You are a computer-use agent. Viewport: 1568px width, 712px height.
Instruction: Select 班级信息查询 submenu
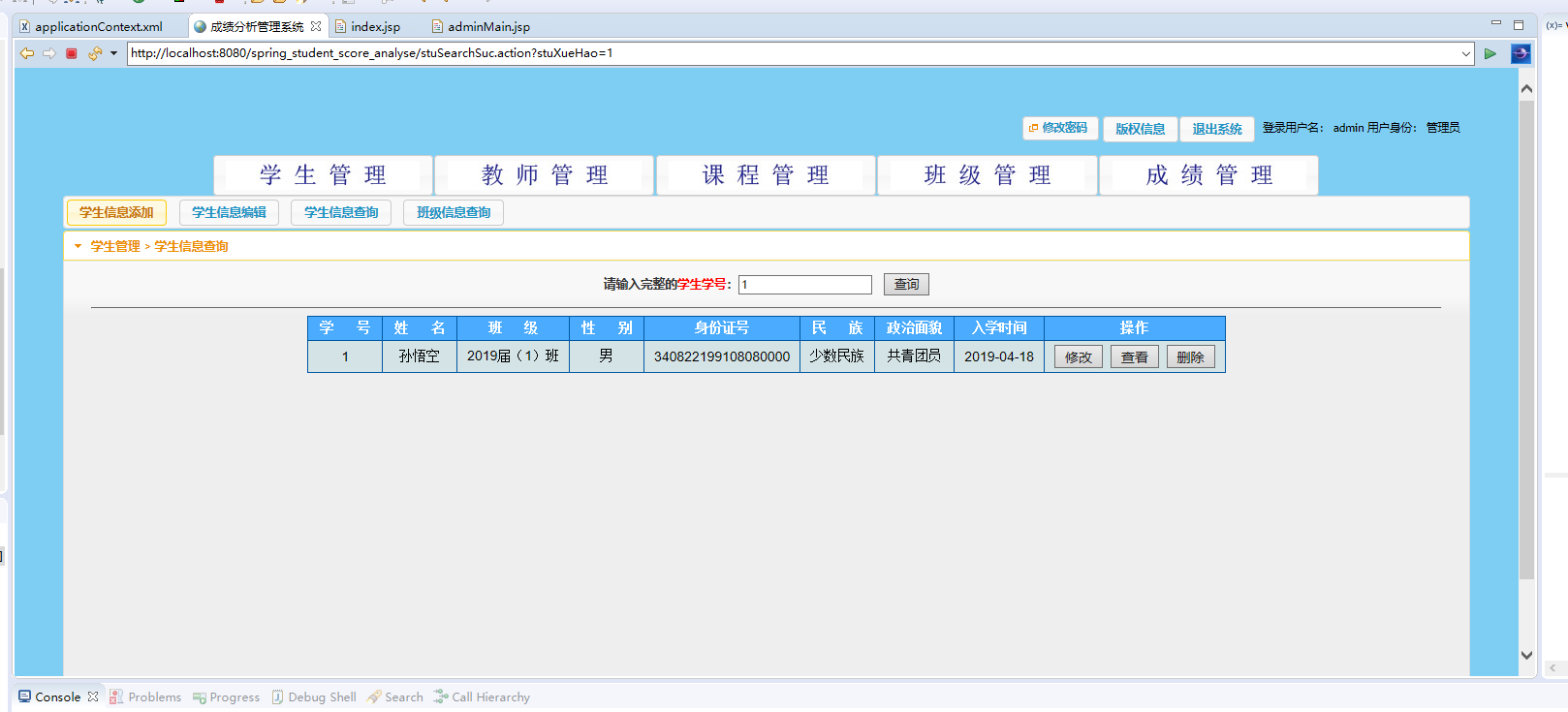(x=454, y=212)
